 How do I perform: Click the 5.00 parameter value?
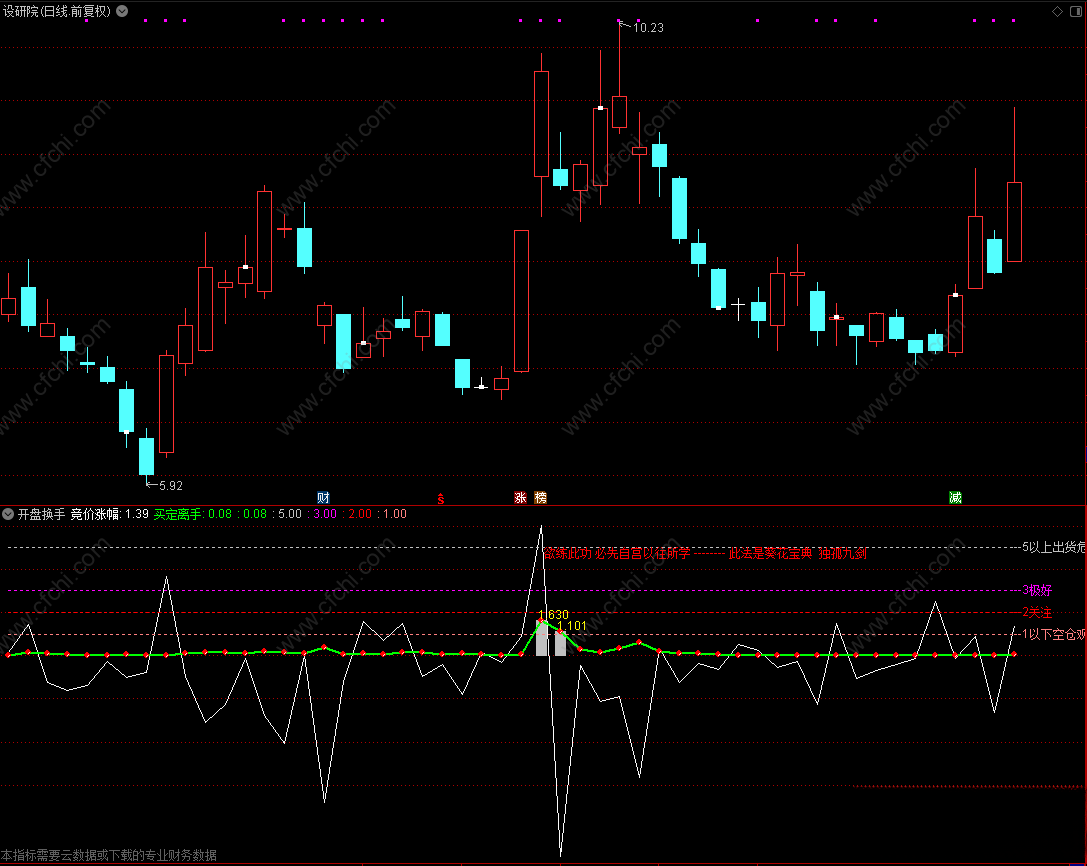[x=290, y=514]
